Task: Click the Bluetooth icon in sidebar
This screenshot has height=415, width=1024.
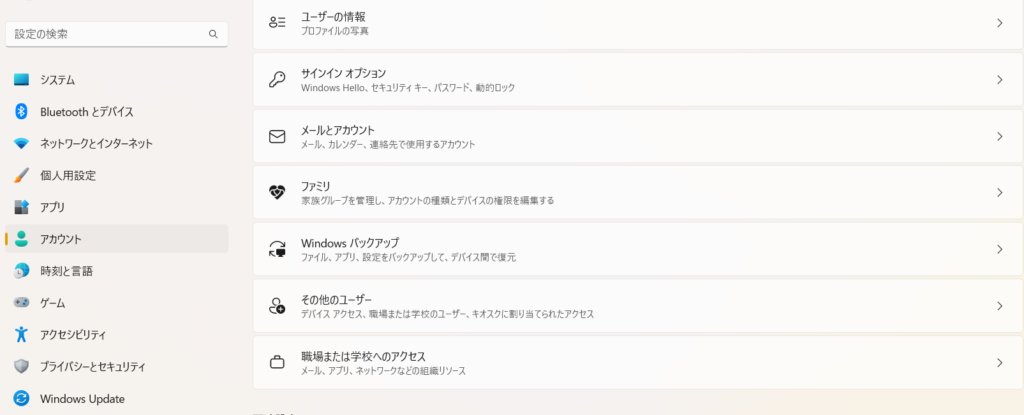Action: pyautogui.click(x=21, y=112)
